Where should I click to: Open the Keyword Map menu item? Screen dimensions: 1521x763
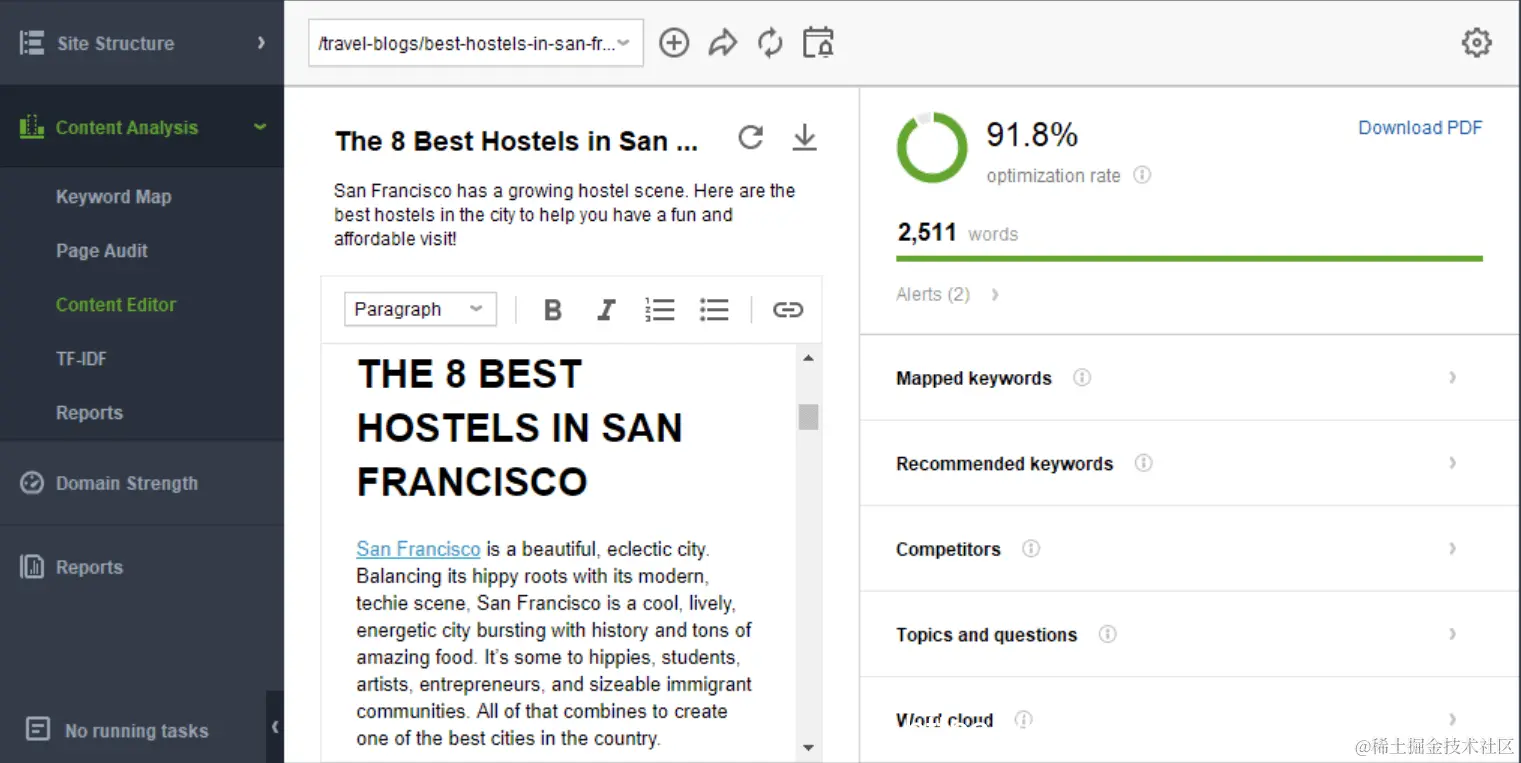(113, 197)
